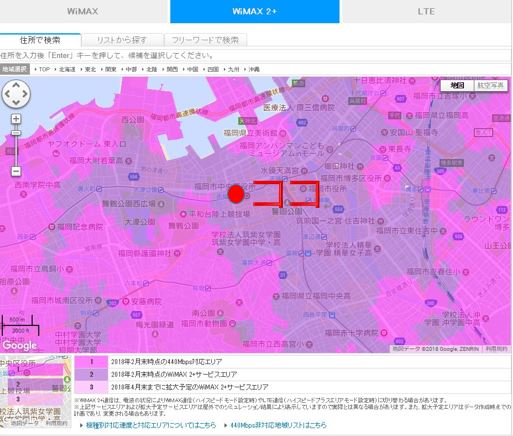
Task: Open the LTE coverage tab
Action: [426, 11]
